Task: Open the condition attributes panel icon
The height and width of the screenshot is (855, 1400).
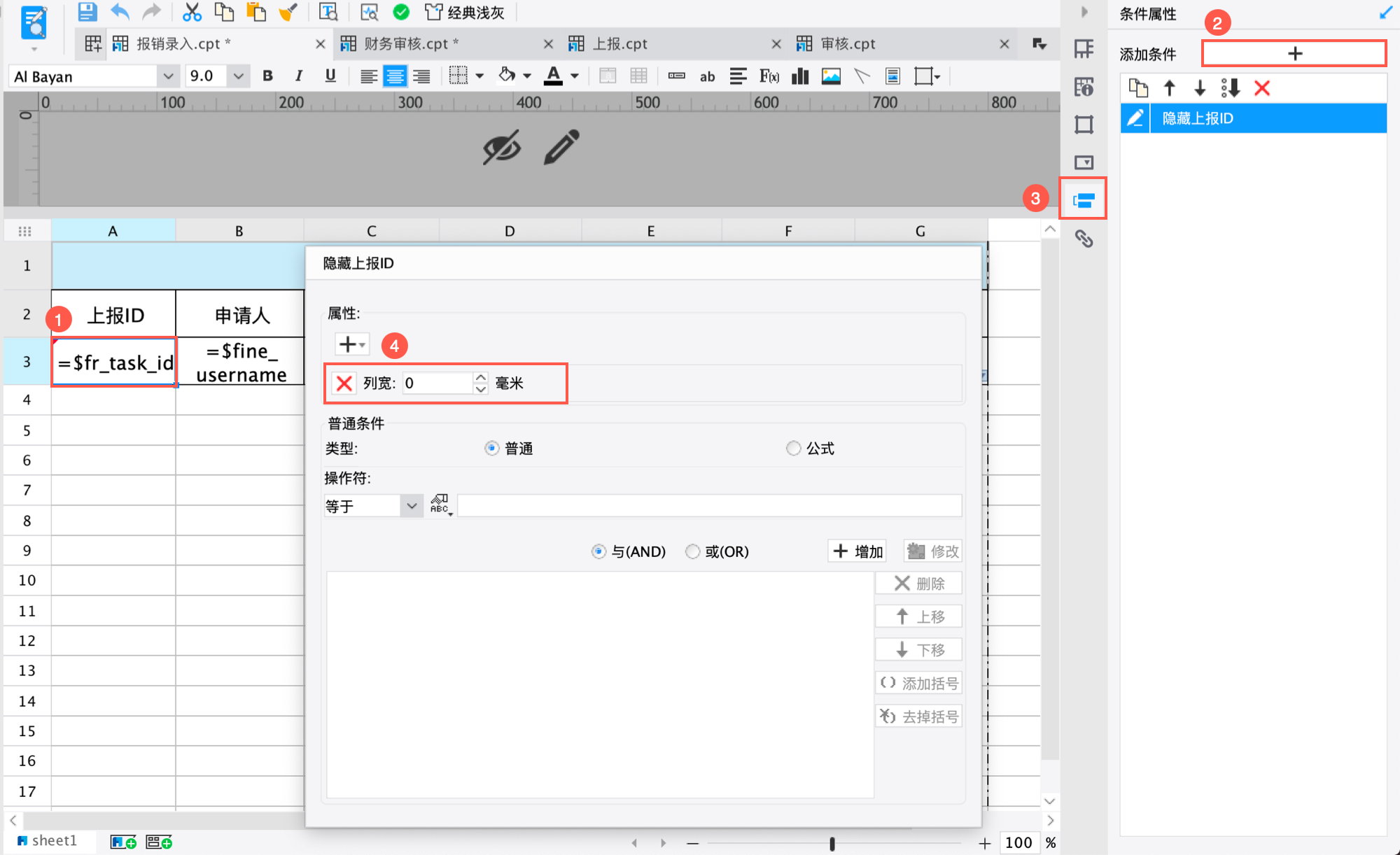Action: point(1083,201)
